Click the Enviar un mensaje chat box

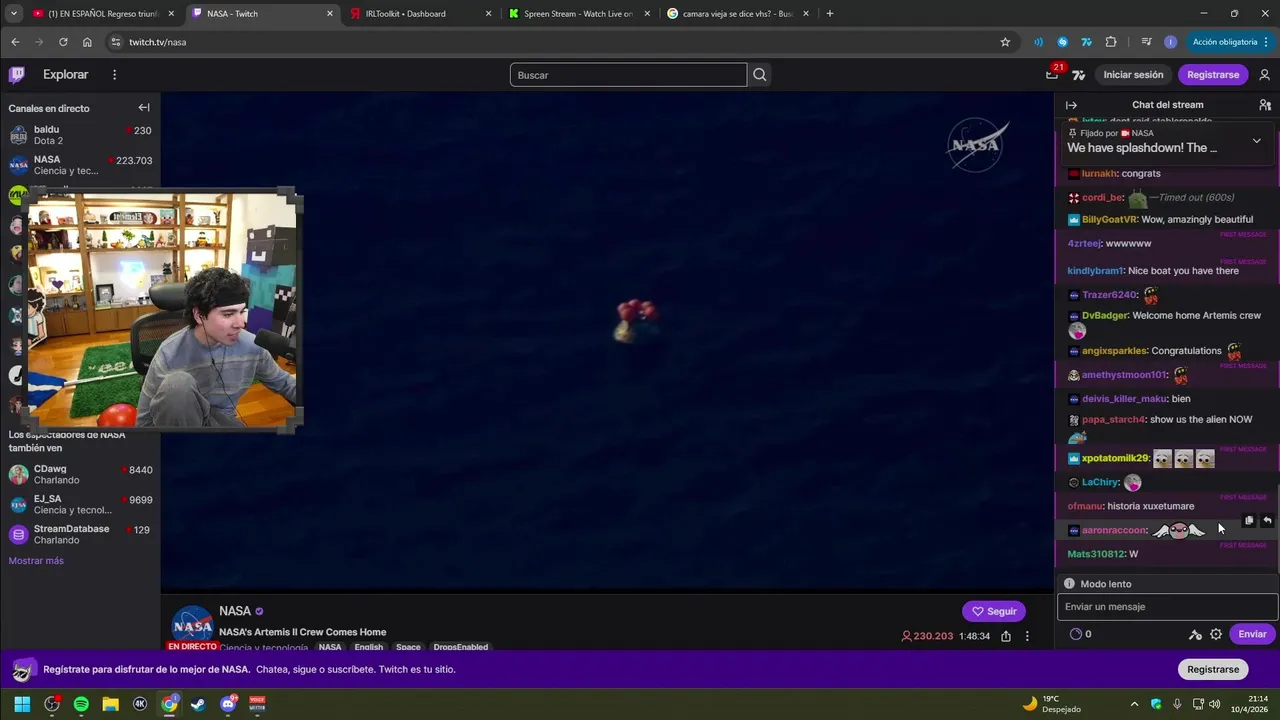[1167, 607]
